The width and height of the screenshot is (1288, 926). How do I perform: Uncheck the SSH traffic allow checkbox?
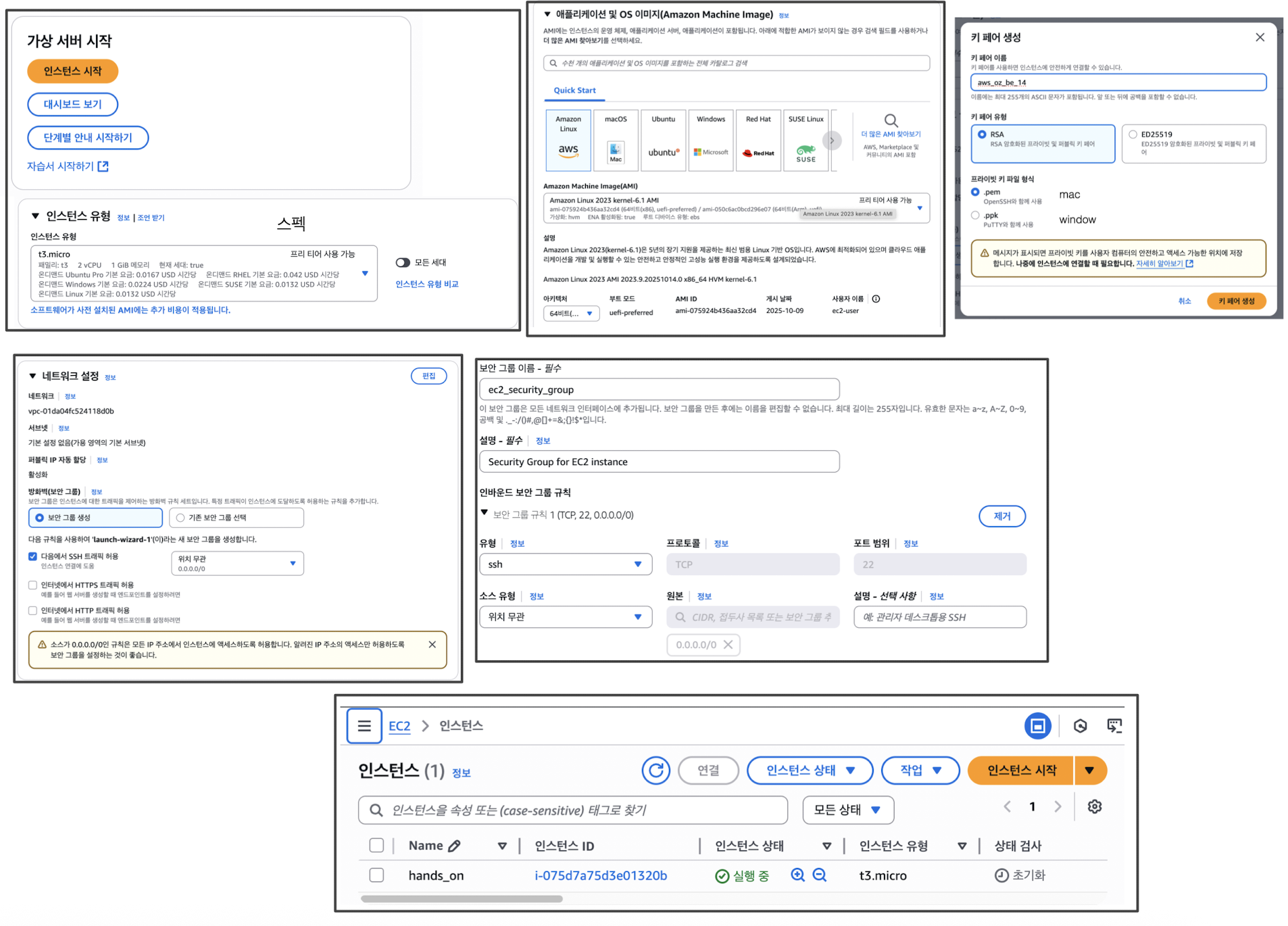pyautogui.click(x=32, y=556)
